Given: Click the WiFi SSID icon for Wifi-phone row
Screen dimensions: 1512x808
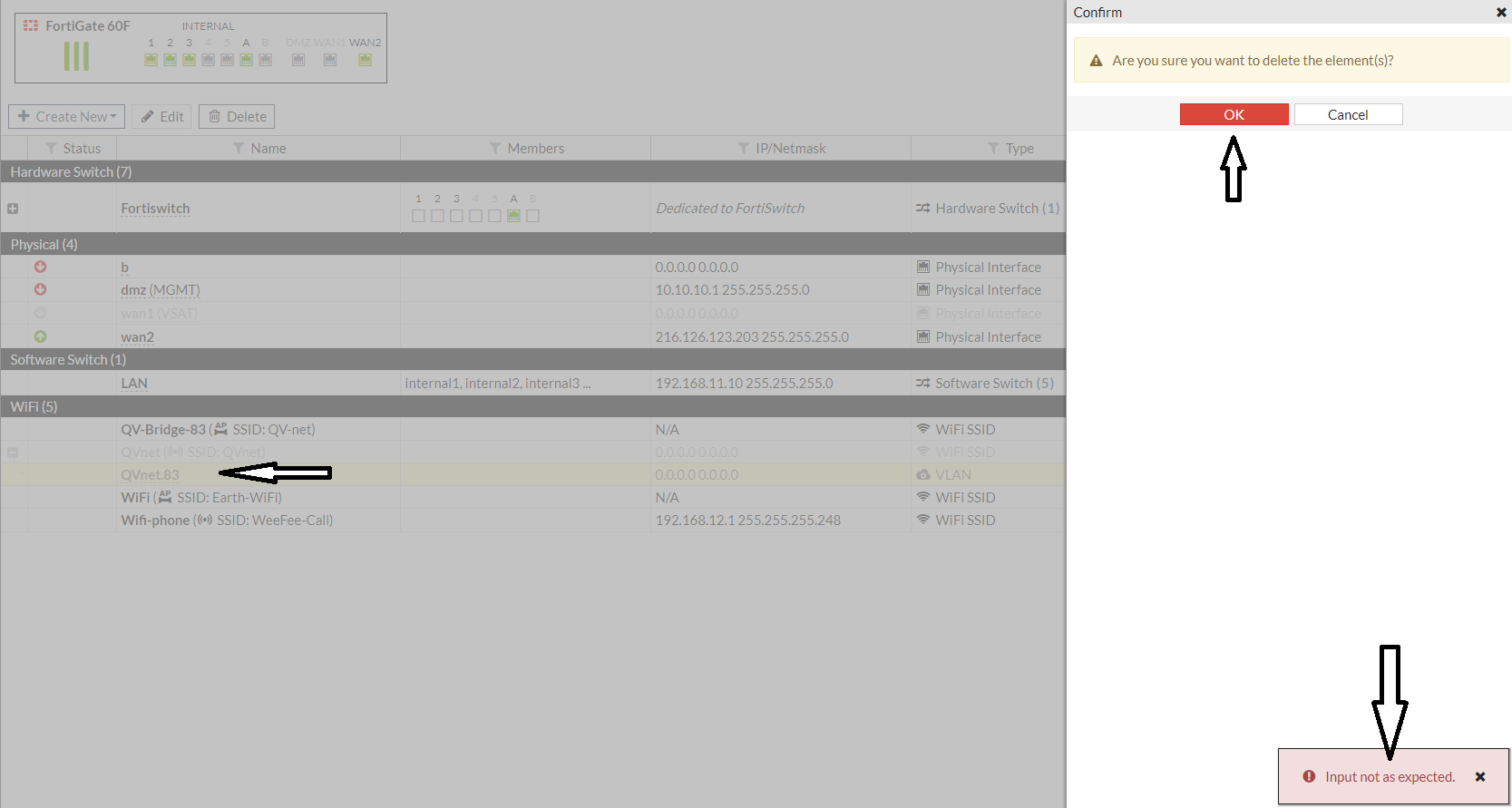Looking at the screenshot, I should [923, 520].
